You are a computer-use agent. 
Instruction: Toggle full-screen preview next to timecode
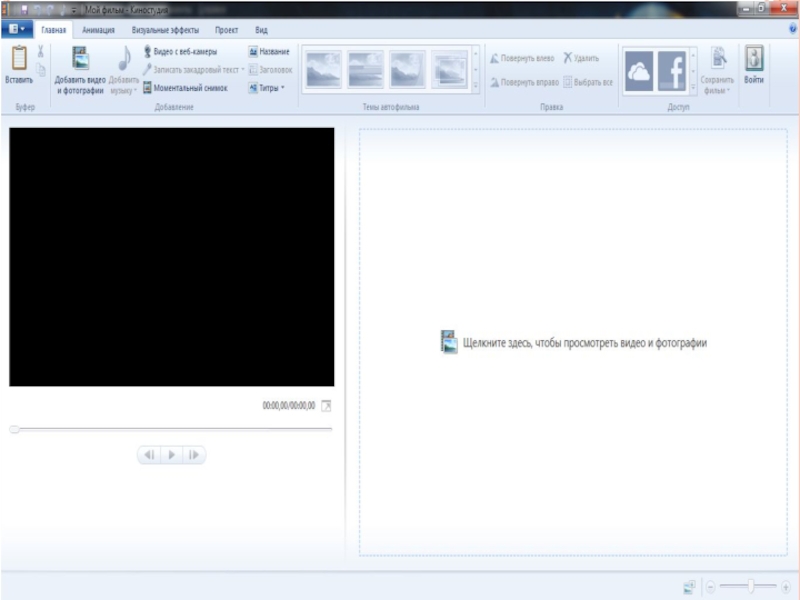[326, 406]
